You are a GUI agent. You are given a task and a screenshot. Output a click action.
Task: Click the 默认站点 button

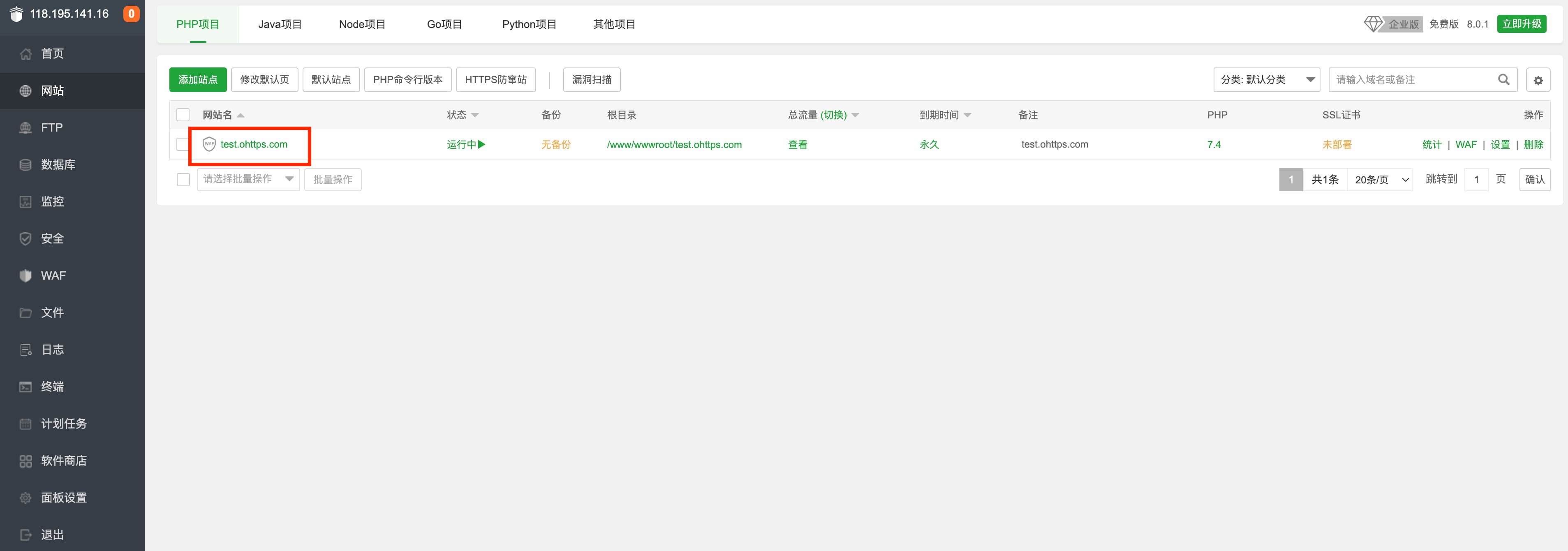[331, 80]
